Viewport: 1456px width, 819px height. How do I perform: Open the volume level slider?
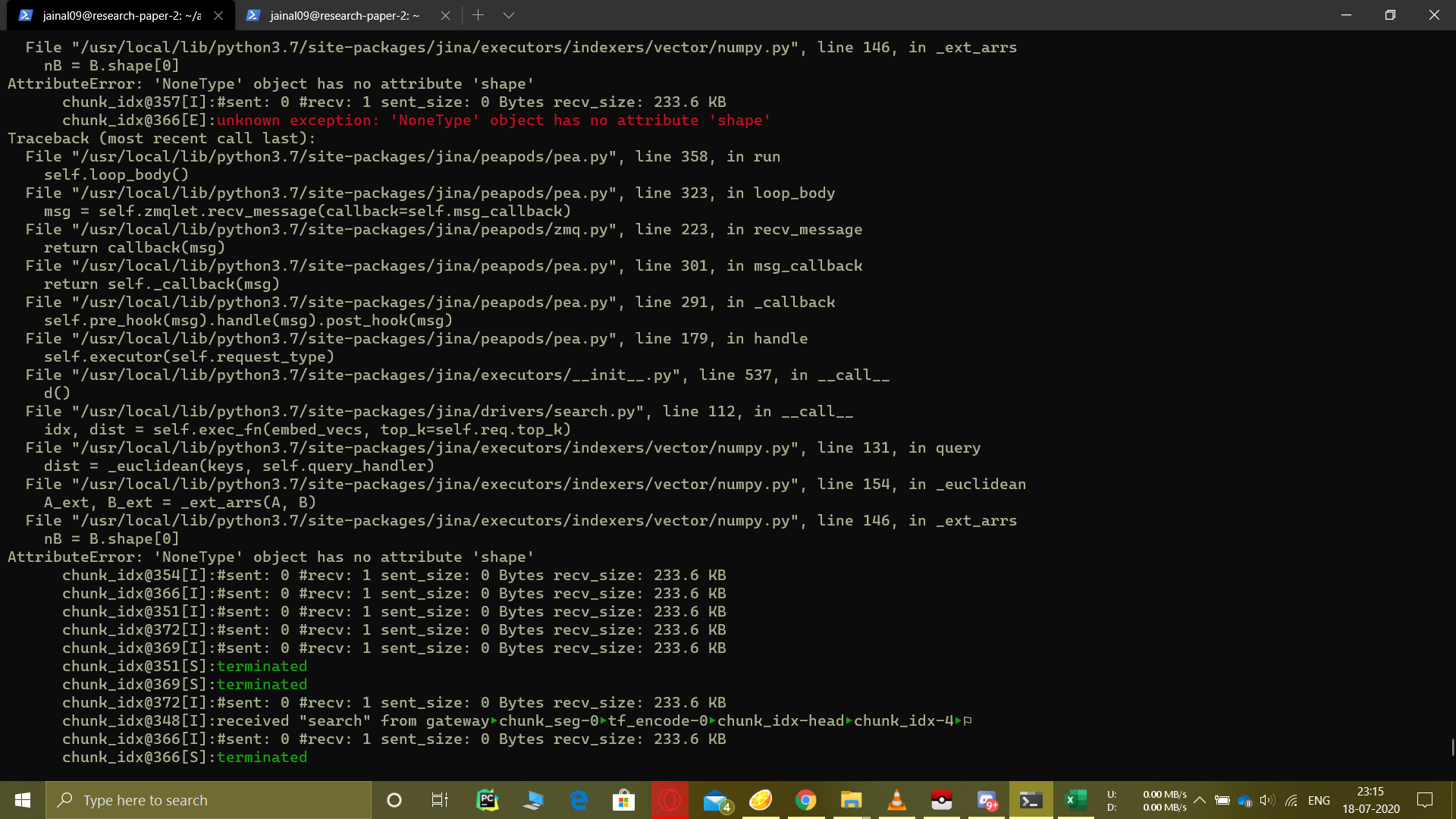1266,802
